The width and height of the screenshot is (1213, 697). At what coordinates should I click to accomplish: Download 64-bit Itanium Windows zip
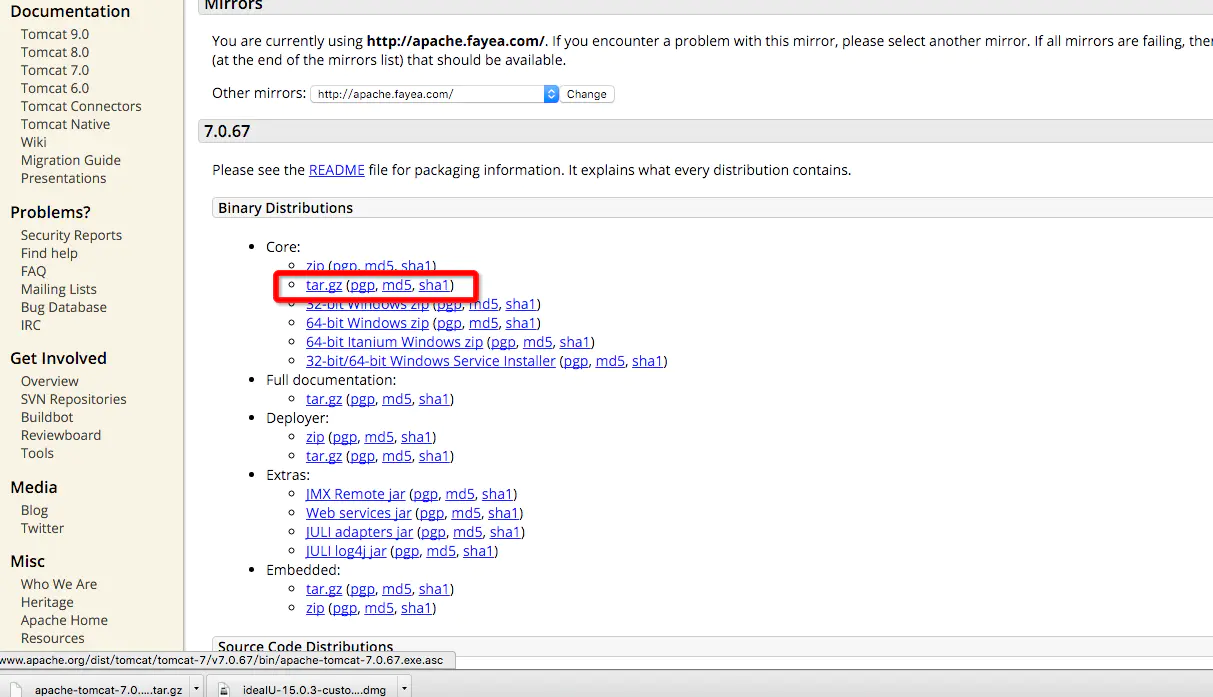point(394,342)
